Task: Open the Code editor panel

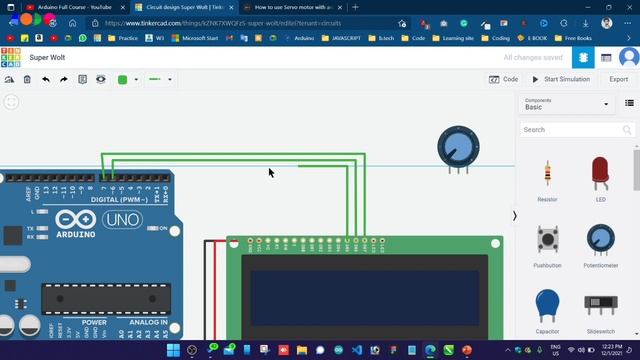Action: pos(503,79)
